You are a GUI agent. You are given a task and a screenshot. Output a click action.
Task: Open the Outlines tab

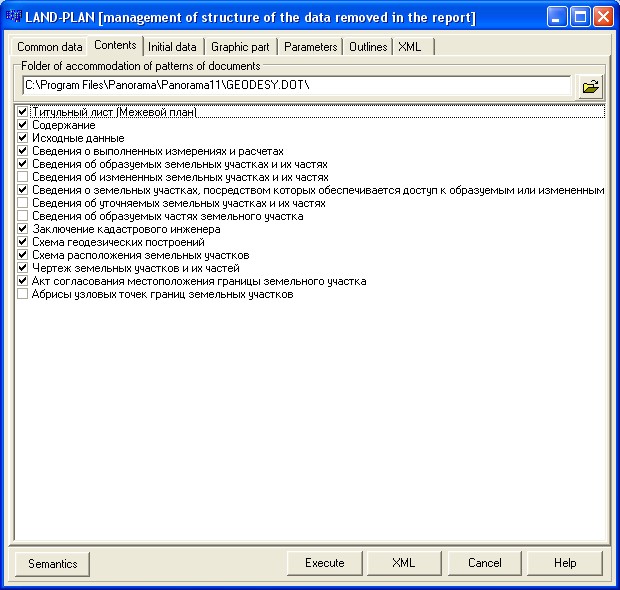368,47
